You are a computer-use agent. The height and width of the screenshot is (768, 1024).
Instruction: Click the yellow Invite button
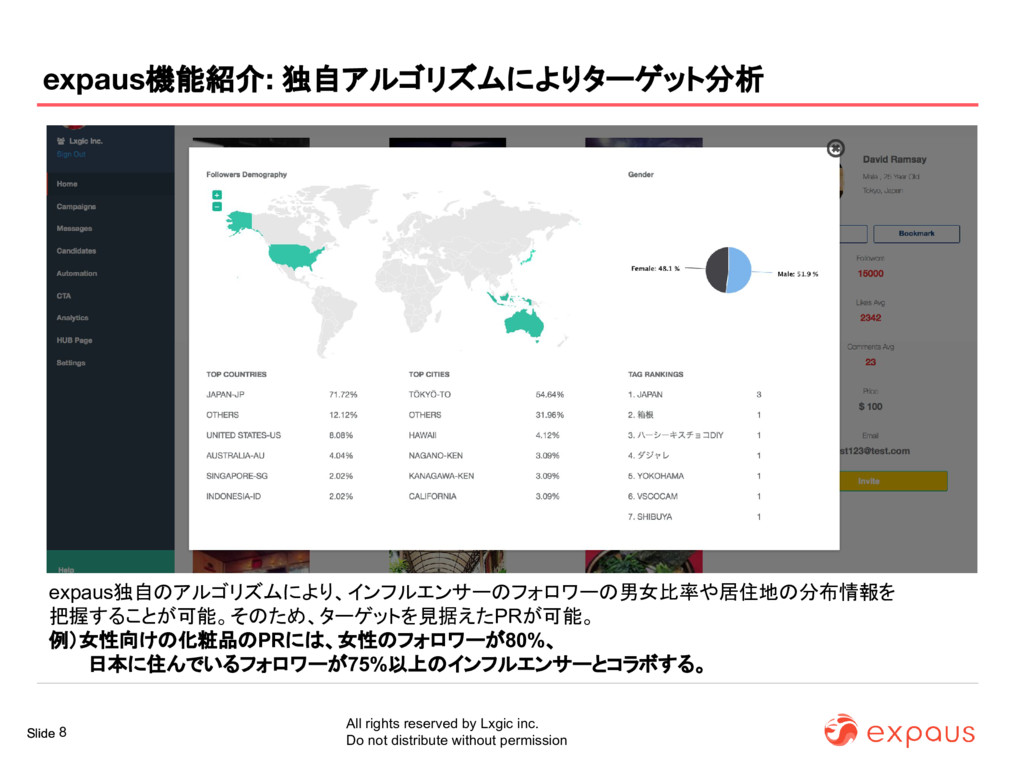pos(892,481)
